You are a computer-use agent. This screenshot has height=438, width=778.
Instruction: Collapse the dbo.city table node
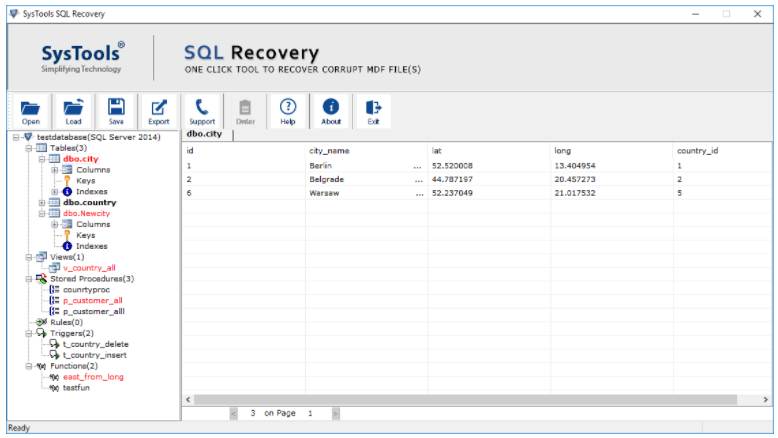(x=42, y=159)
